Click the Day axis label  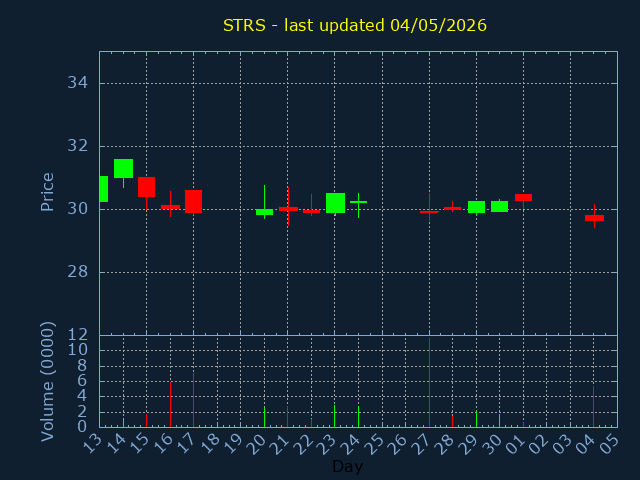point(347,466)
